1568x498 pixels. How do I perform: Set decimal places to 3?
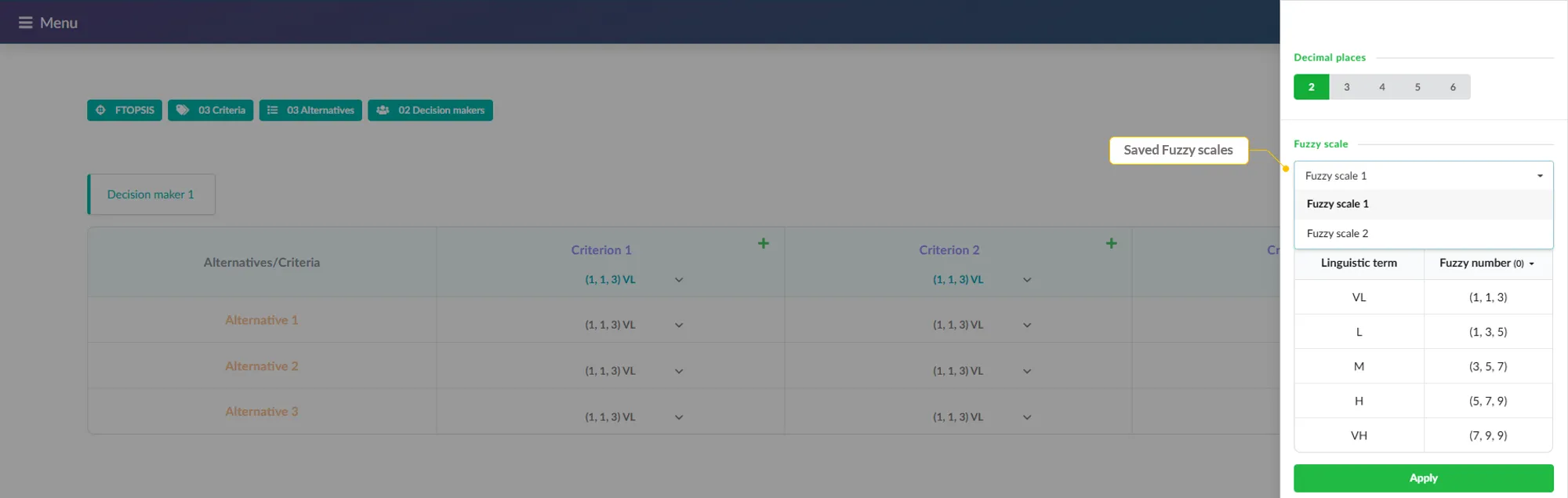point(1347,87)
